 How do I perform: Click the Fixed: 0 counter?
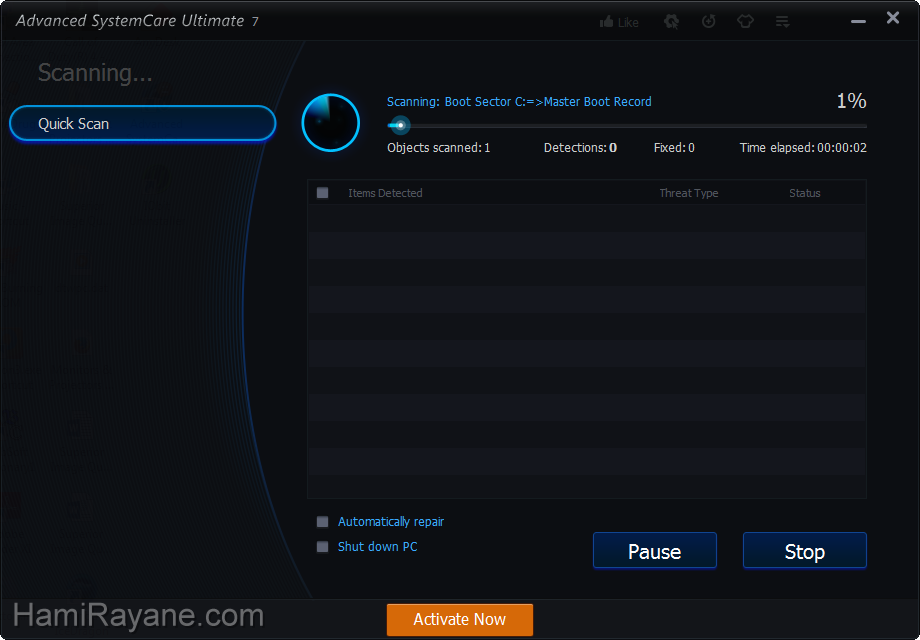tap(674, 148)
